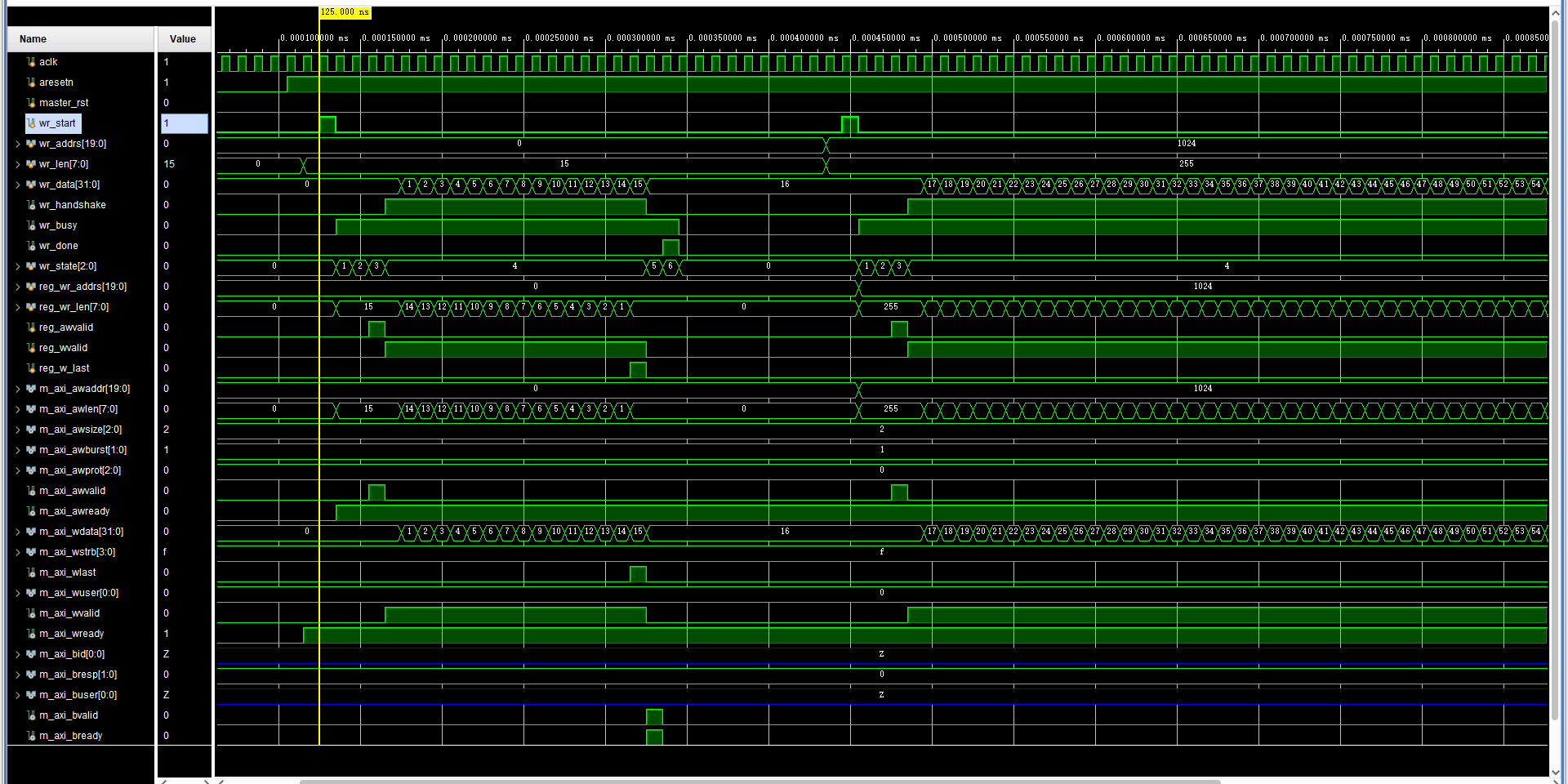Click the aclk signal waveform icon

(x=30, y=61)
